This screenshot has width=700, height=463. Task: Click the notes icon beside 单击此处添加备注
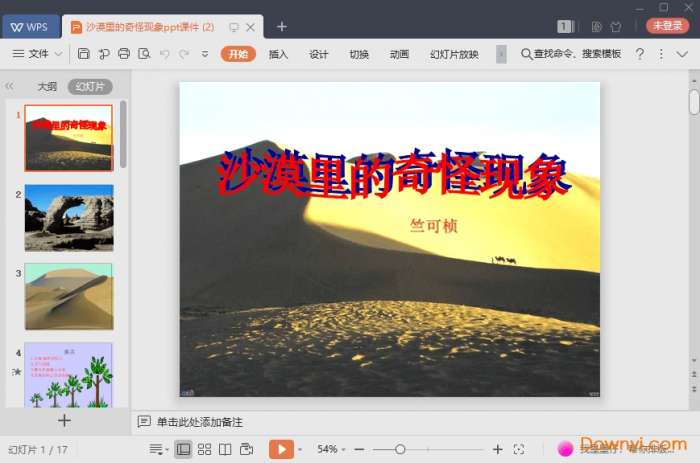point(144,421)
